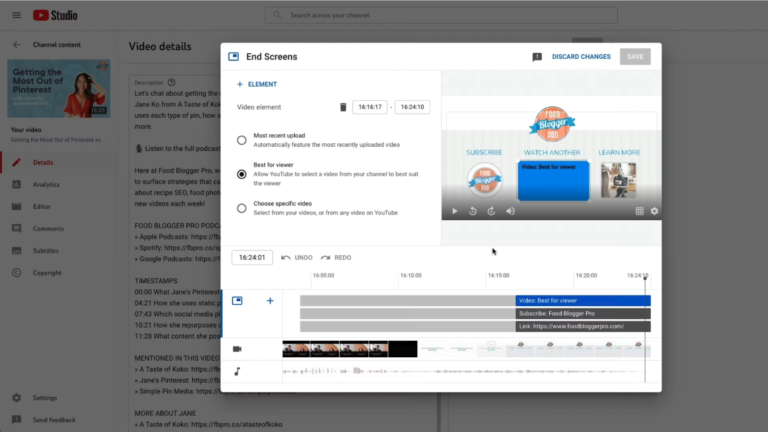Click the element end time field 16:24:10
This screenshot has height=432, width=768.
pyautogui.click(x=412, y=107)
